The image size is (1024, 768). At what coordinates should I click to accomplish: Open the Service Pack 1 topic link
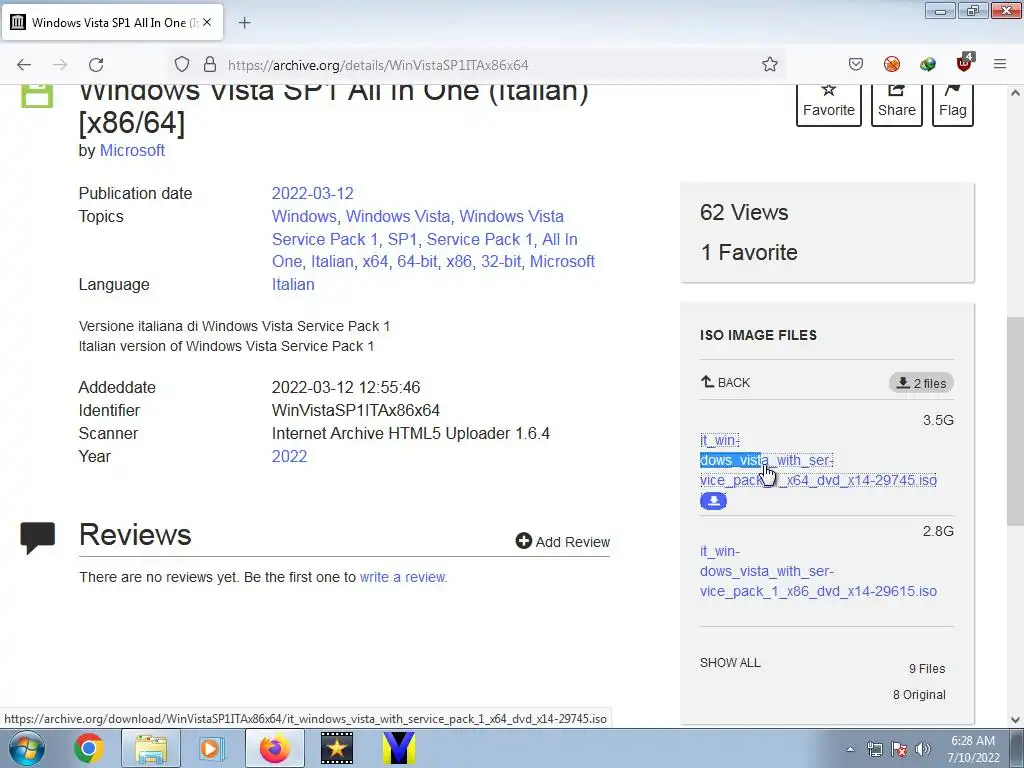[x=479, y=239]
